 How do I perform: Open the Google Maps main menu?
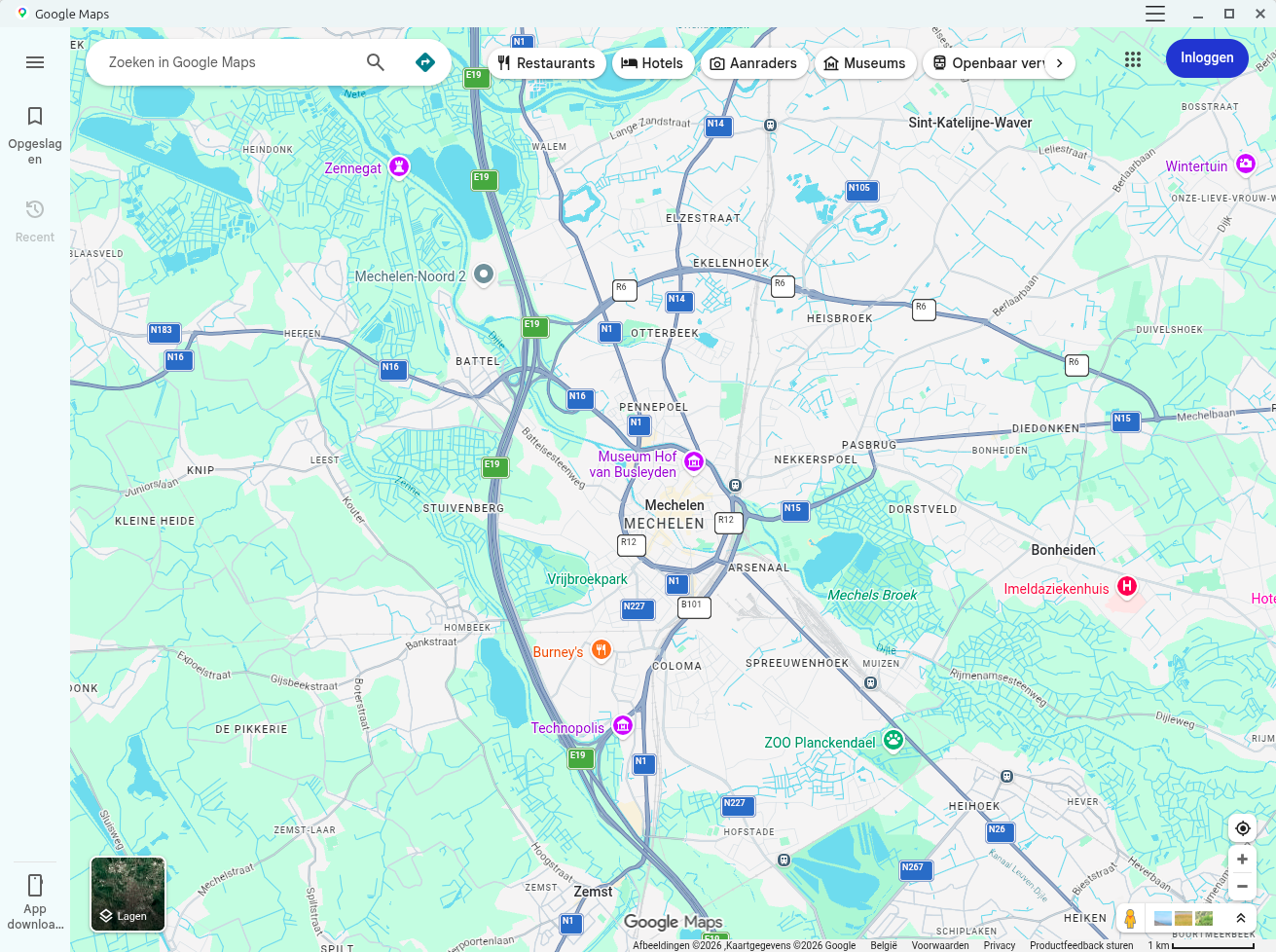click(x=35, y=62)
